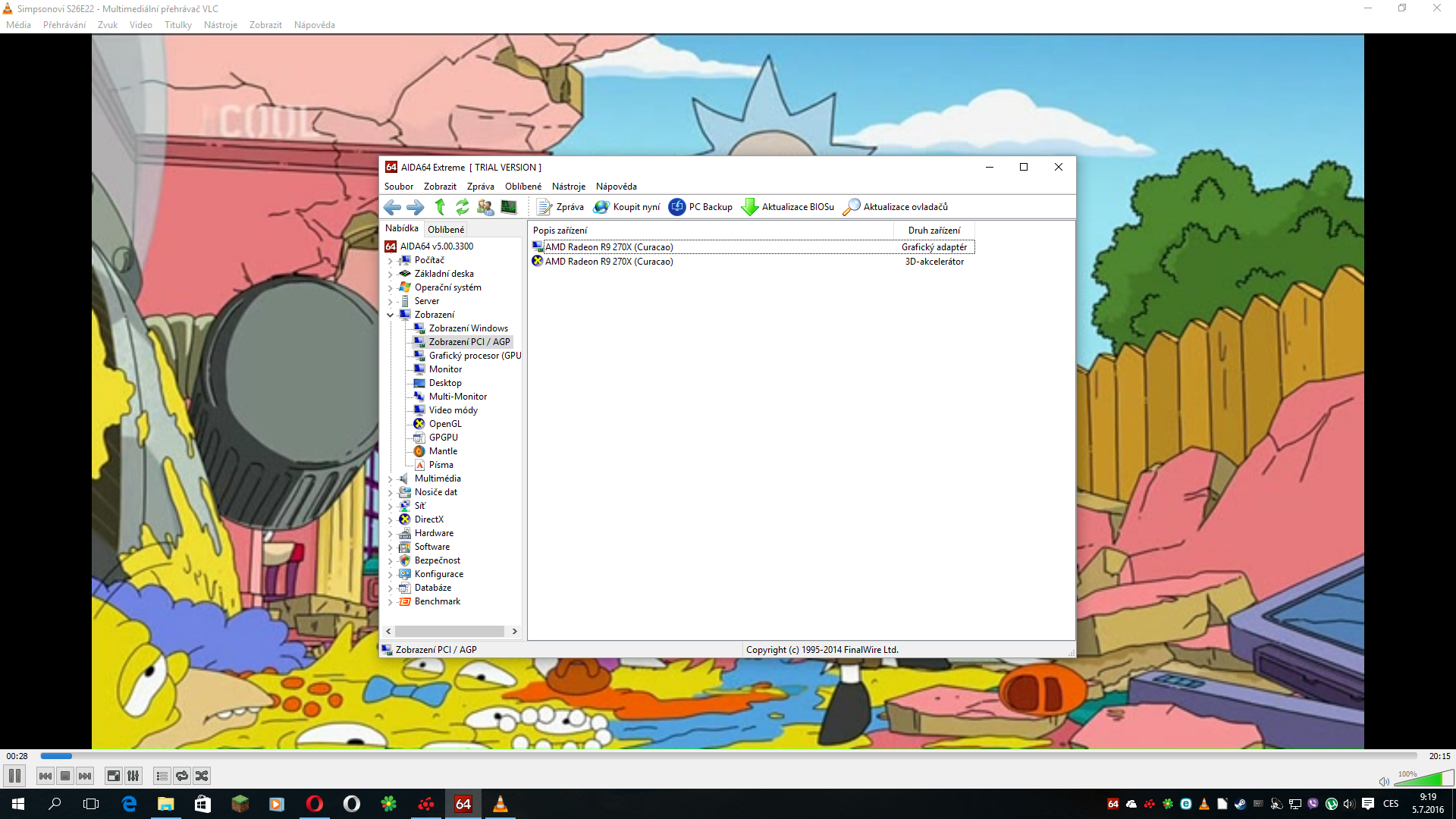
Task: Click the Aktualizace ovladačů button
Action: coord(895,207)
